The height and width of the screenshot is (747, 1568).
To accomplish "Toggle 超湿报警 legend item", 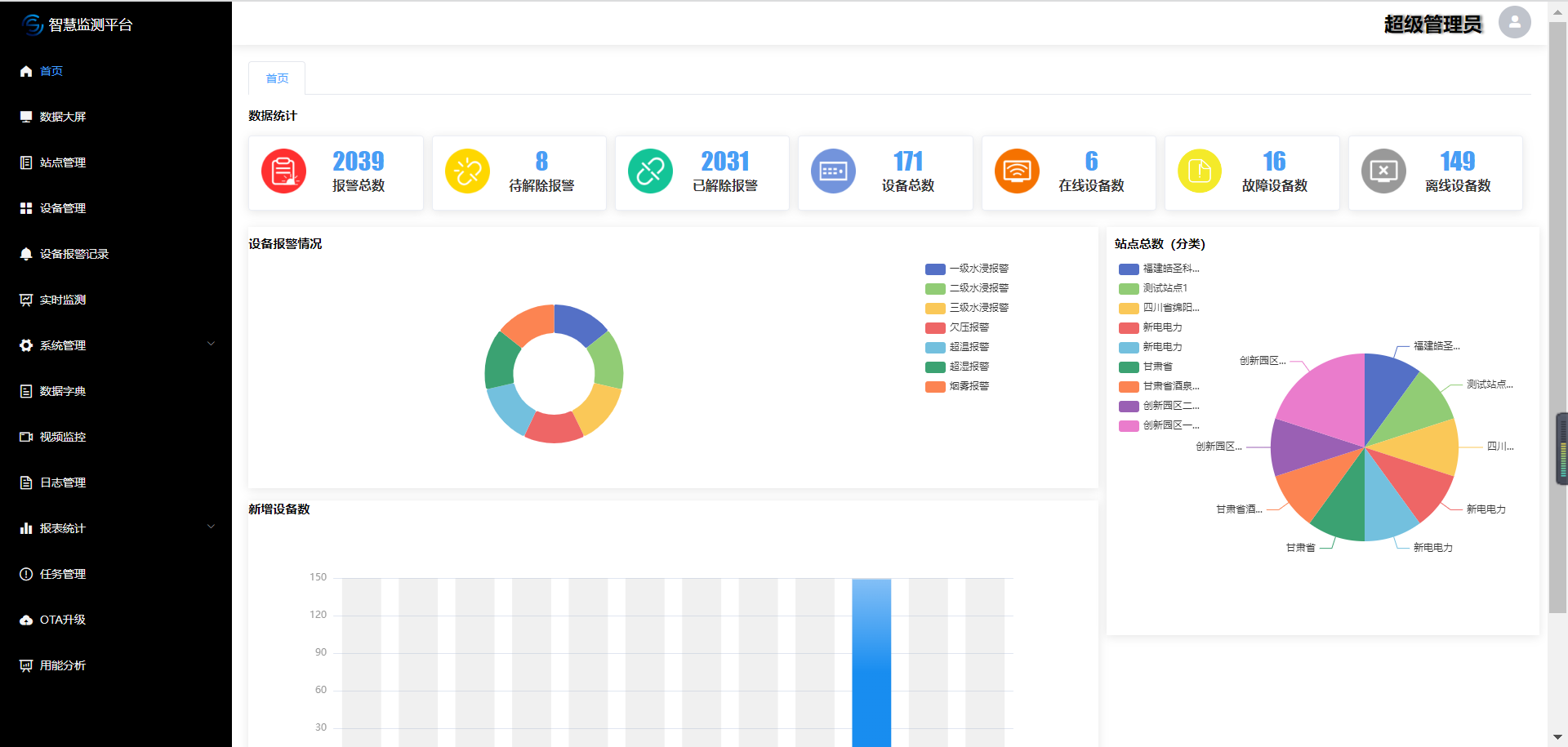I will point(957,367).
